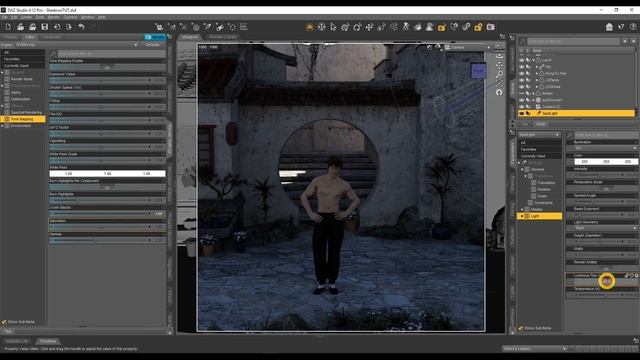
Task: Switch to the Advanced tab in Render Settings
Action: pos(51,37)
